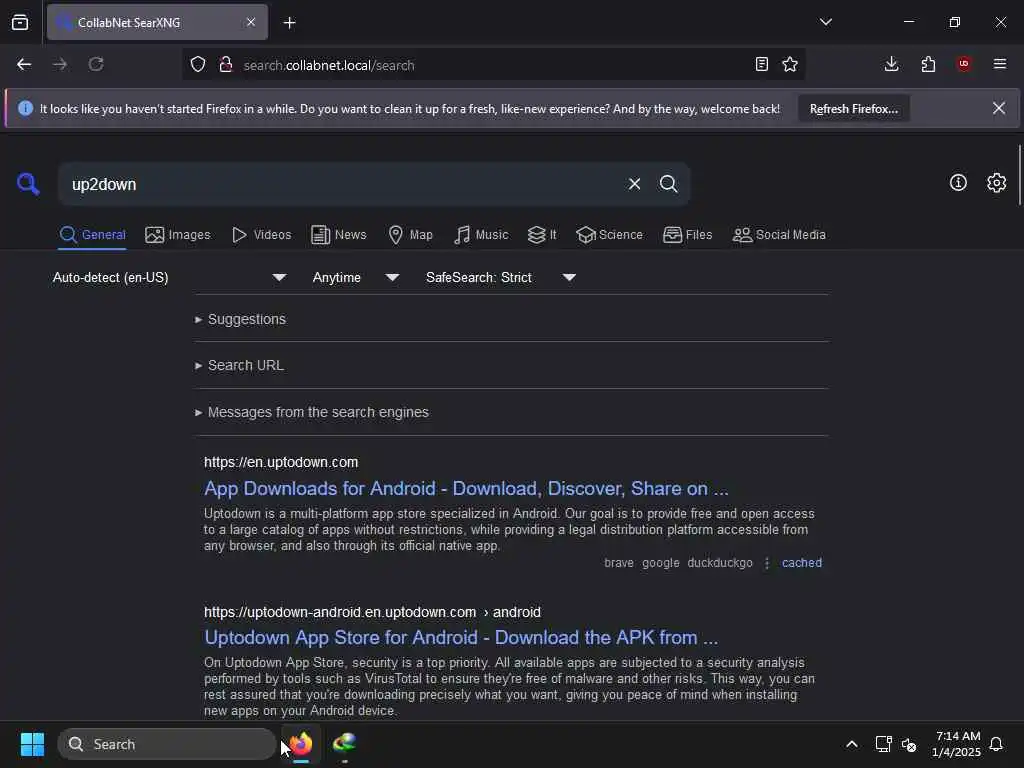The height and width of the screenshot is (768, 1024).
Task: Click the SearXNG magnifier logo
Action: click(x=28, y=184)
